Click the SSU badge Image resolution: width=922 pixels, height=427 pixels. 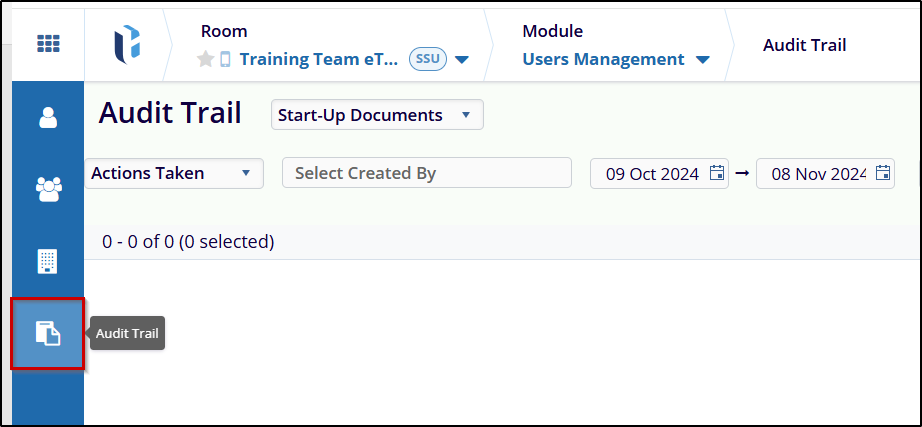(x=428, y=59)
